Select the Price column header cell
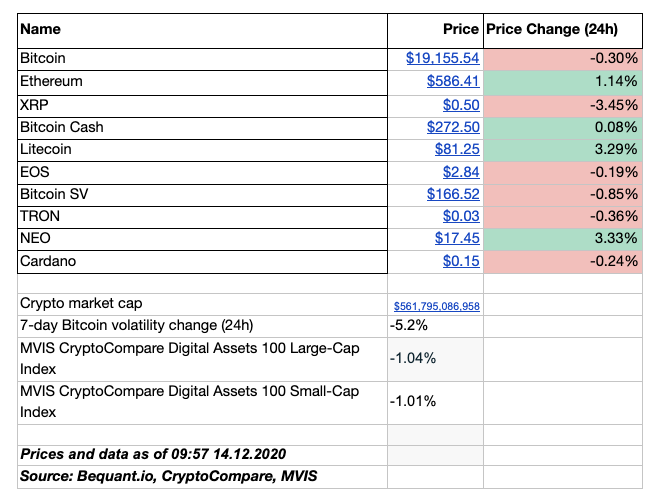 [x=433, y=31]
